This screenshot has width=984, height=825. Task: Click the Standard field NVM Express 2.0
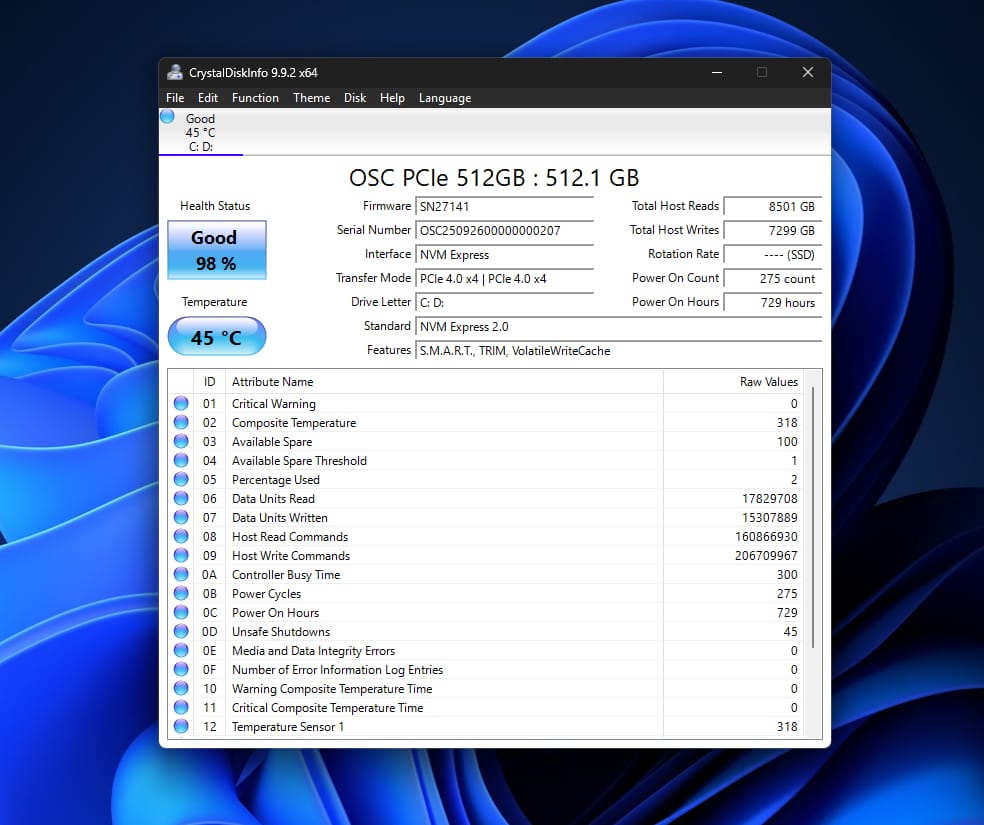pos(618,326)
